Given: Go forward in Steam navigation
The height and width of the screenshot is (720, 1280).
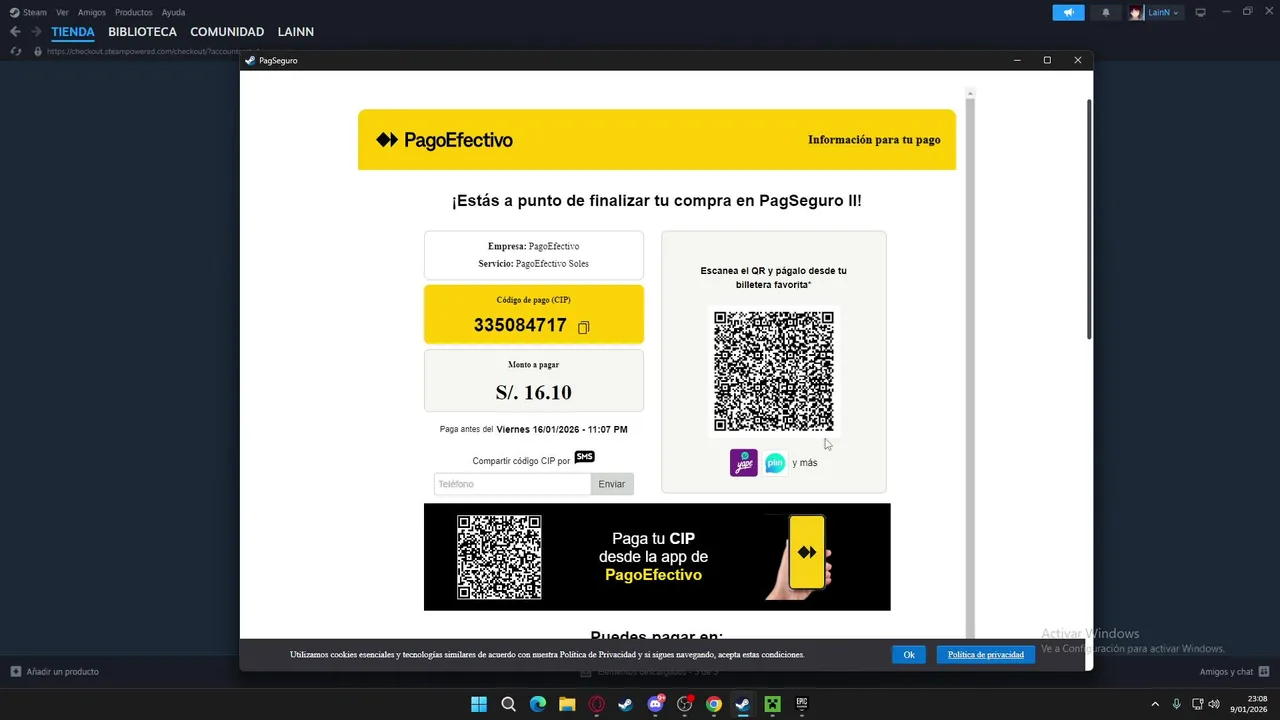Looking at the screenshot, I should click(36, 32).
